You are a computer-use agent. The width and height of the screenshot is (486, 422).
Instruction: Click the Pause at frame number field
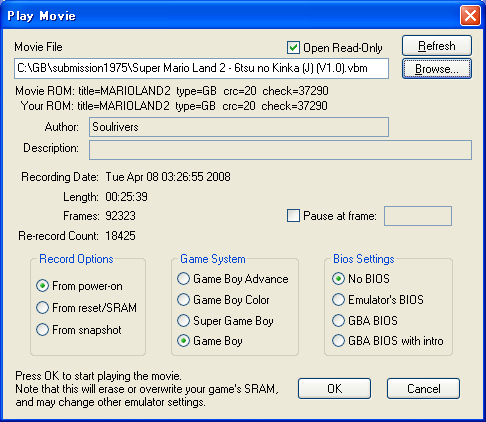click(418, 216)
